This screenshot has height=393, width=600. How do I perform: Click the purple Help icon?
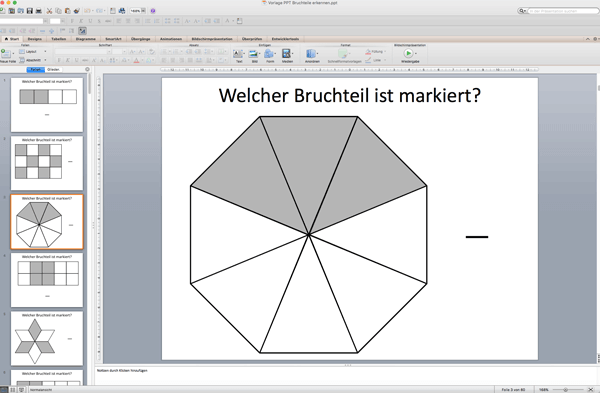click(x=153, y=11)
